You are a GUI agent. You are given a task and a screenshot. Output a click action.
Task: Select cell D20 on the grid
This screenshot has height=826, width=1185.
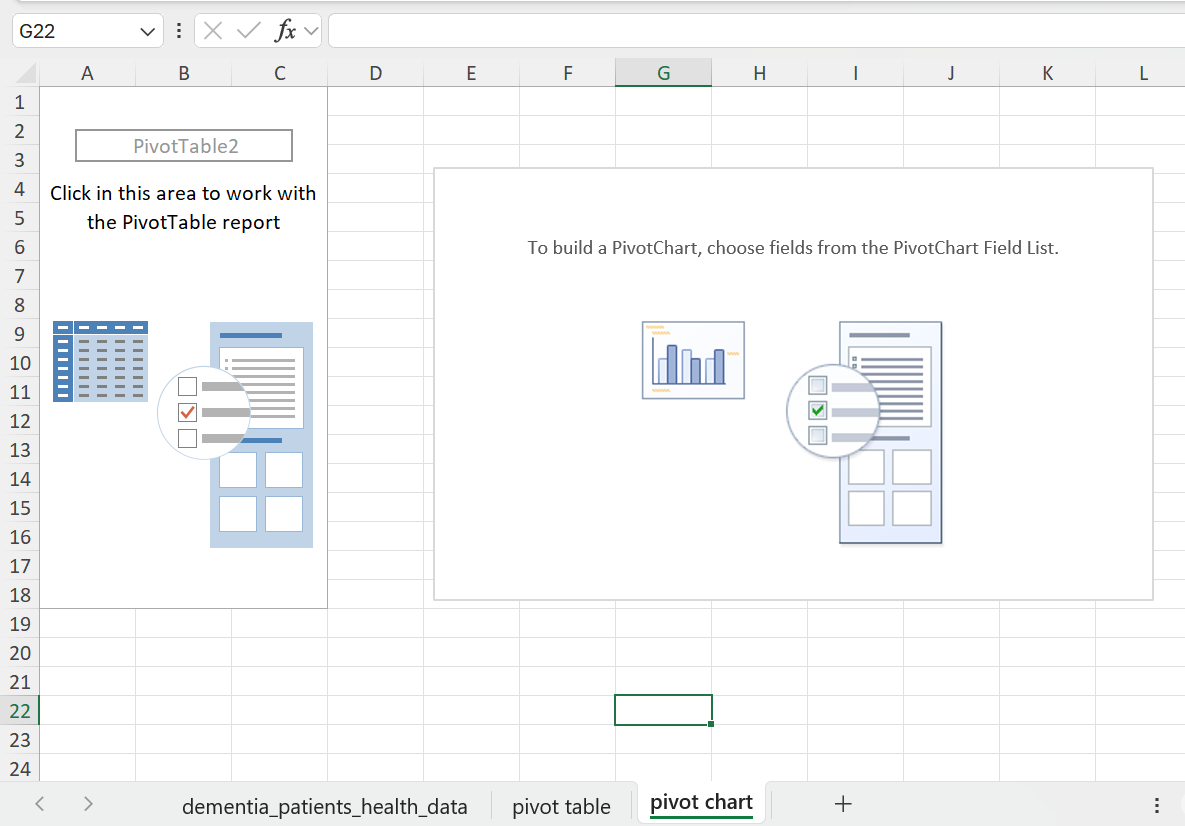375,652
